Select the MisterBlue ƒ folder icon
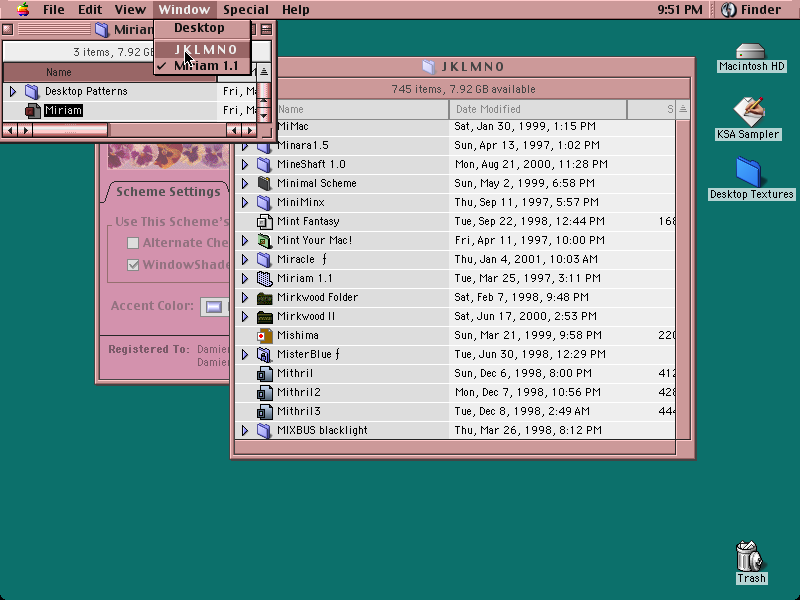This screenshot has height=600, width=800. click(x=264, y=354)
